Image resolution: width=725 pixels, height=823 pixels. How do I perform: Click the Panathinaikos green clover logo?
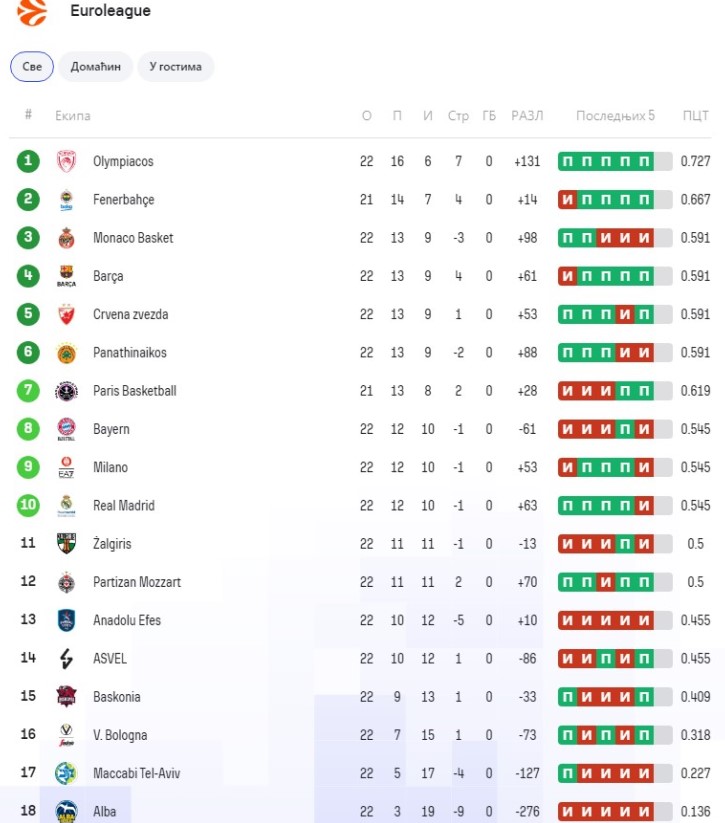click(x=66, y=353)
